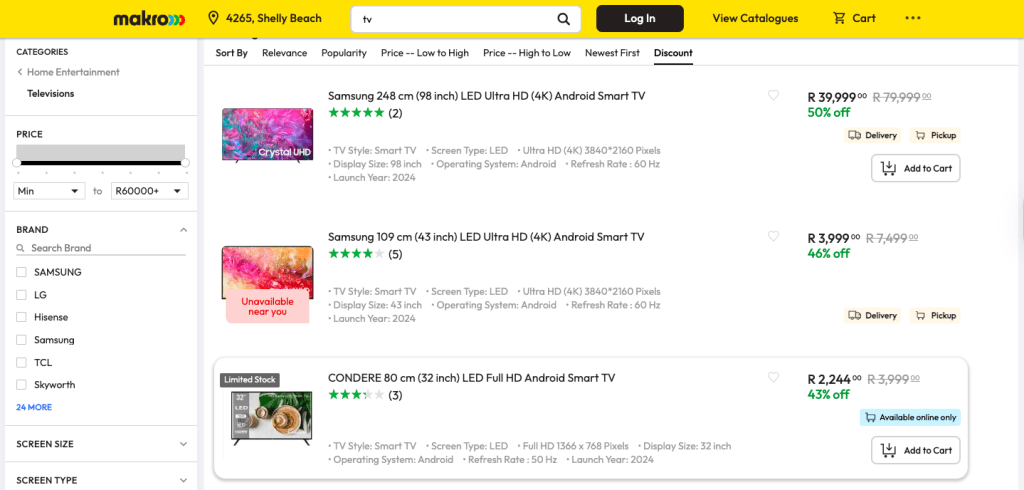This screenshot has width=1024, height=490.
Task: Open the R60000+ max price dropdown
Action: point(150,191)
